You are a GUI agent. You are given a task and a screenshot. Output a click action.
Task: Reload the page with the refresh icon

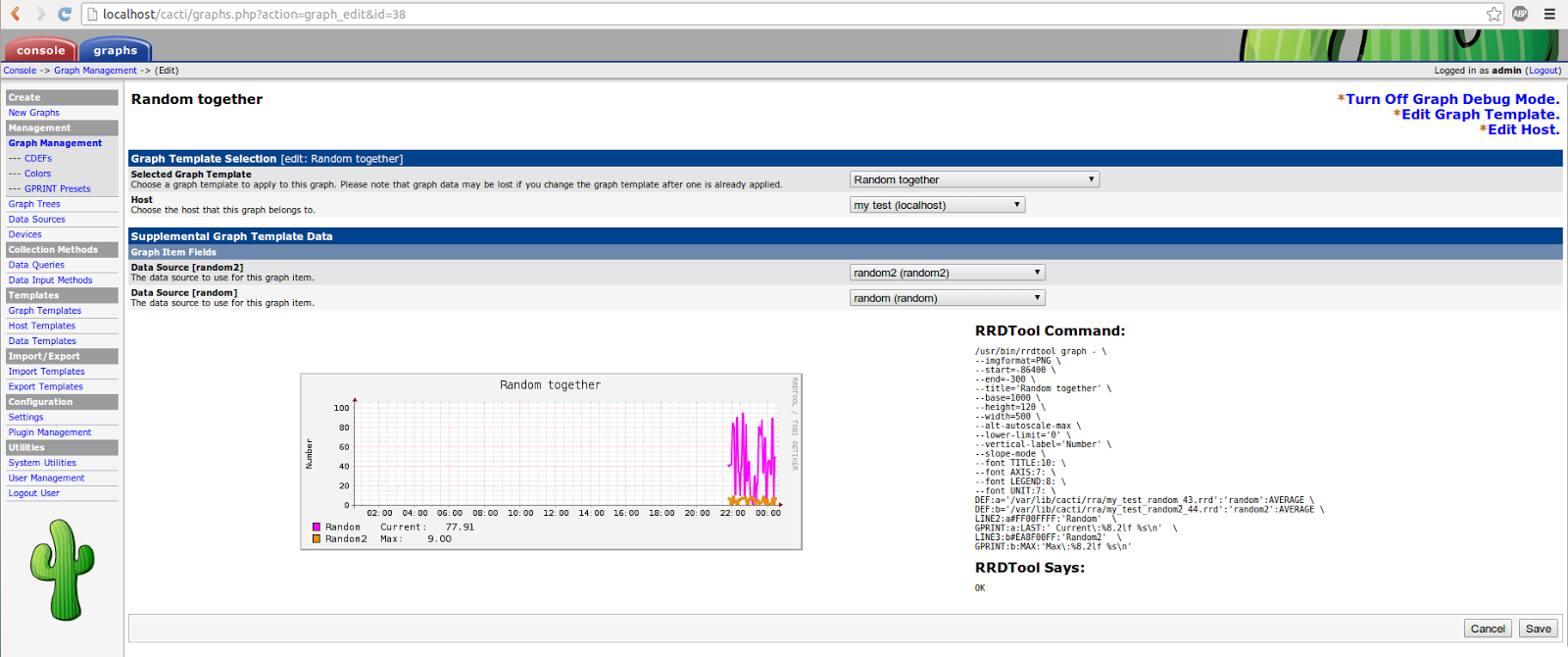coord(65,14)
